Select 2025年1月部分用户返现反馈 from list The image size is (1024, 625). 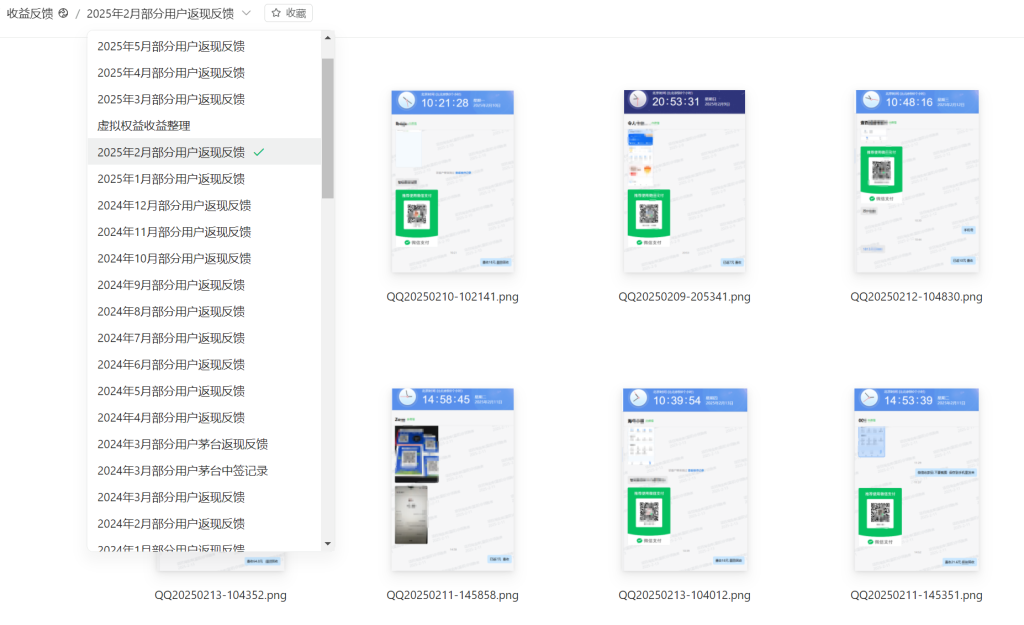click(204, 179)
